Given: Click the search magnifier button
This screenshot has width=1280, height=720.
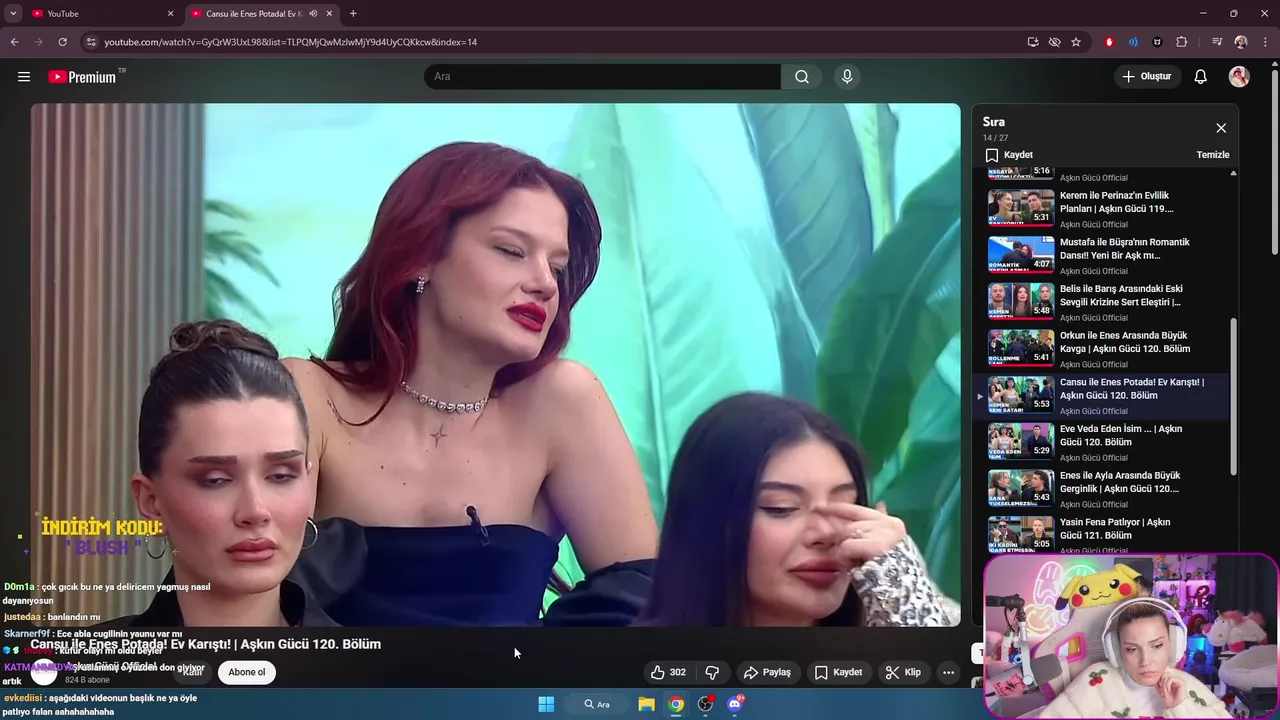Looking at the screenshot, I should click(801, 77).
